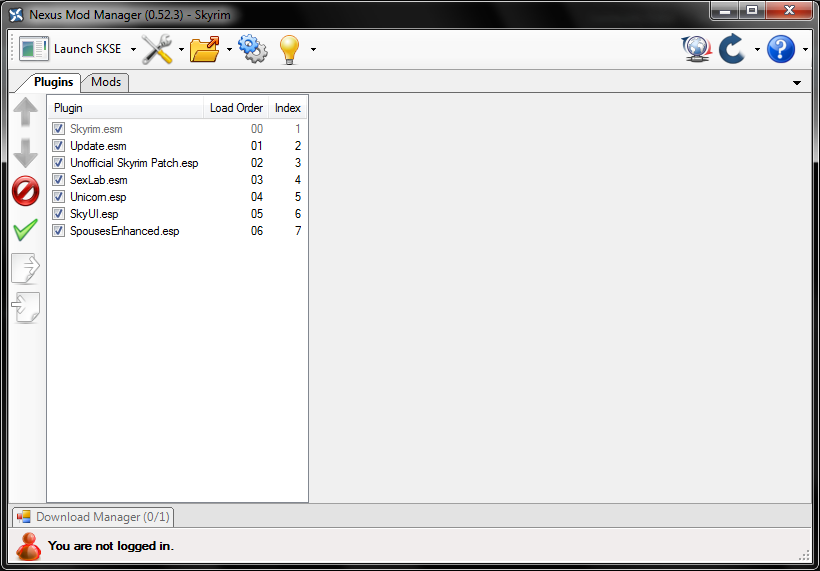This screenshot has height=571, width=820.
Task: Open settings via the blue gears icon
Action: click(x=253, y=49)
